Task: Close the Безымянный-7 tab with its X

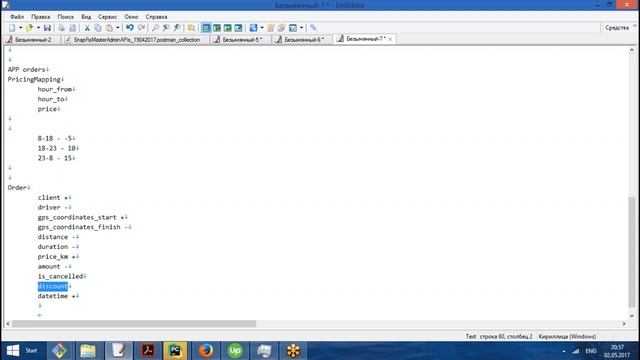Action: click(390, 39)
